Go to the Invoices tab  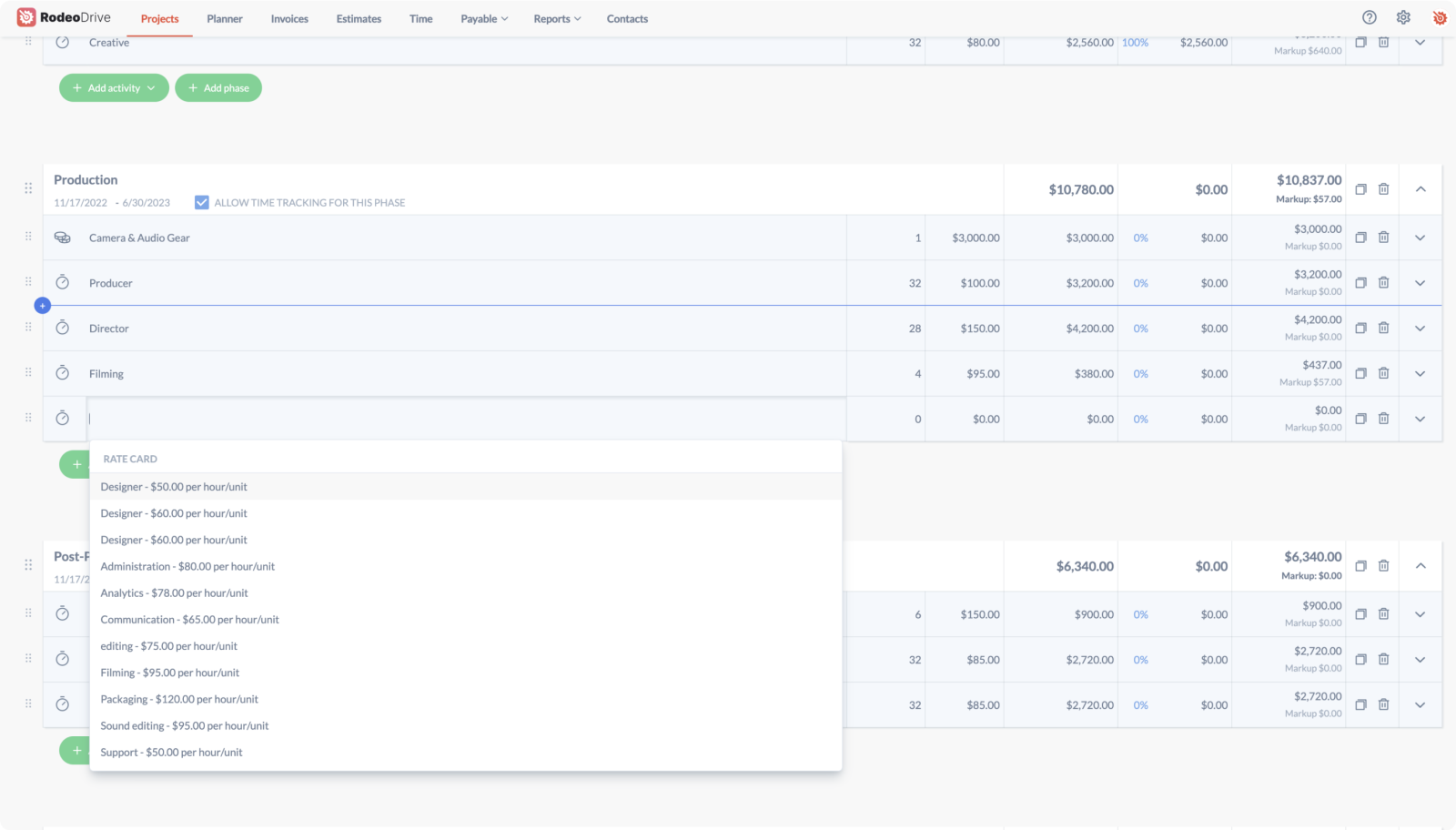point(289,18)
